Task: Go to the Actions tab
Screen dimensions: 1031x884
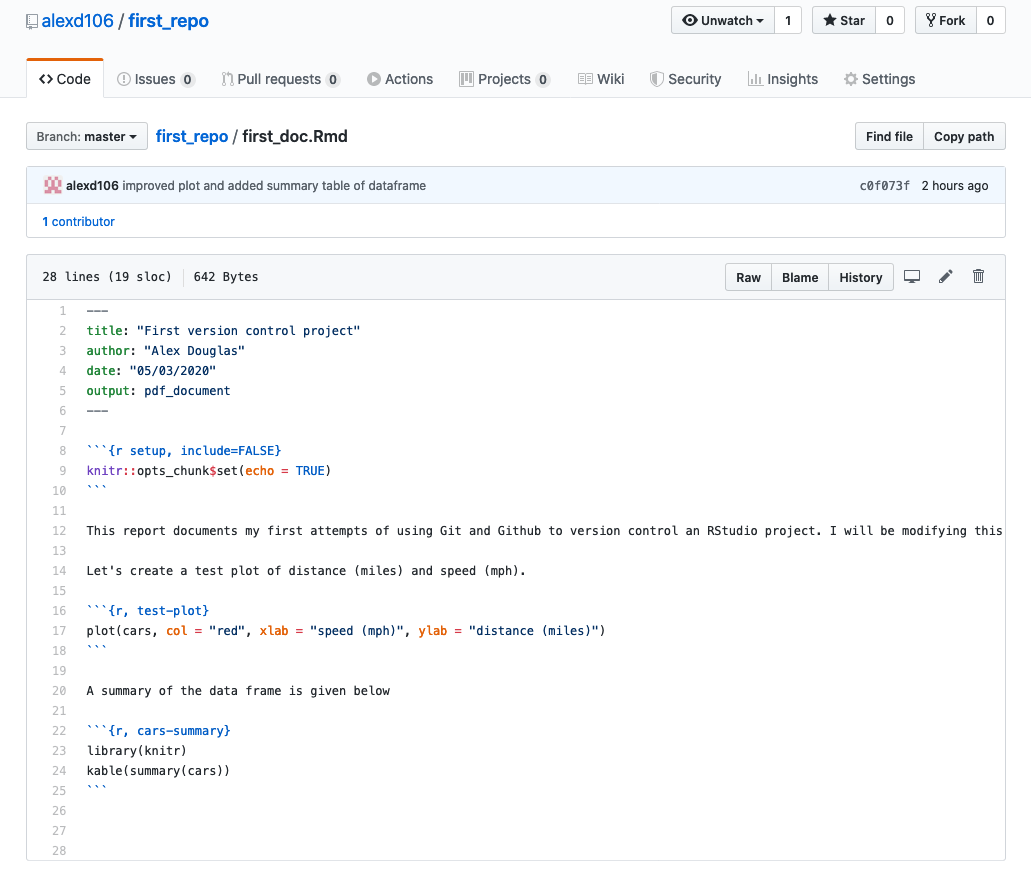Action: coord(400,79)
